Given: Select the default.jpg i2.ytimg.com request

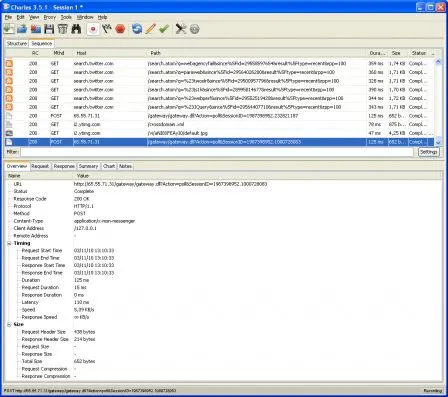Looking at the screenshot, I should tap(219, 133).
